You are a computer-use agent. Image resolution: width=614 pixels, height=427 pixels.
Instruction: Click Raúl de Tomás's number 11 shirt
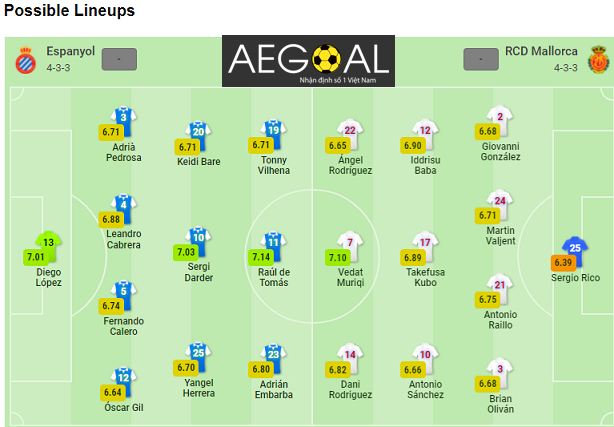[x=273, y=246]
